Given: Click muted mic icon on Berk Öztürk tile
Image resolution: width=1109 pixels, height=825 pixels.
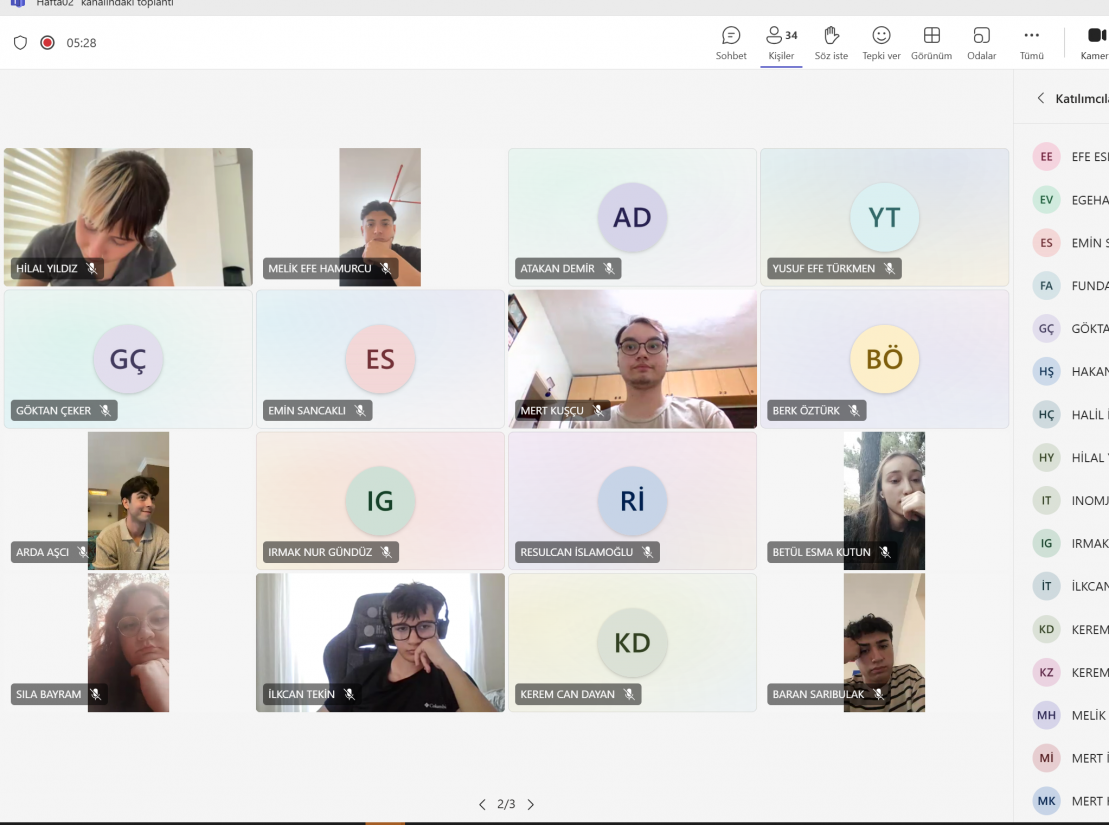Looking at the screenshot, I should 854,411.
